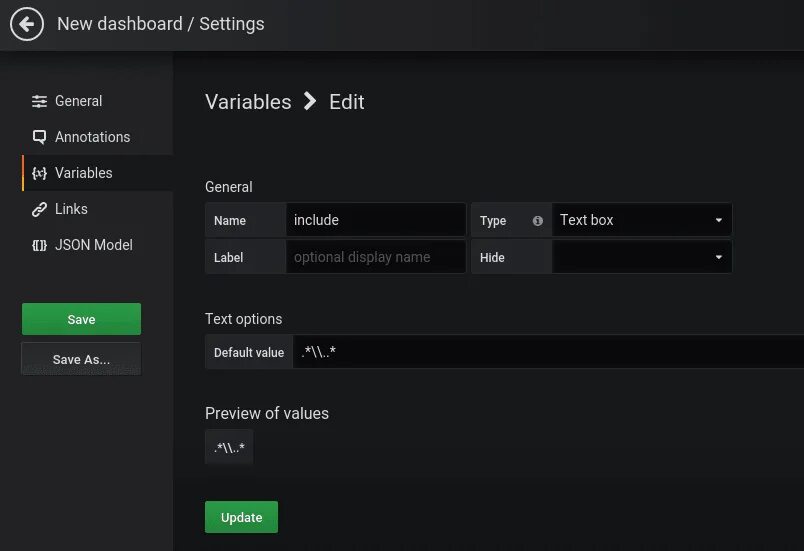Open the General settings section
804x551 pixels.
(x=78, y=101)
